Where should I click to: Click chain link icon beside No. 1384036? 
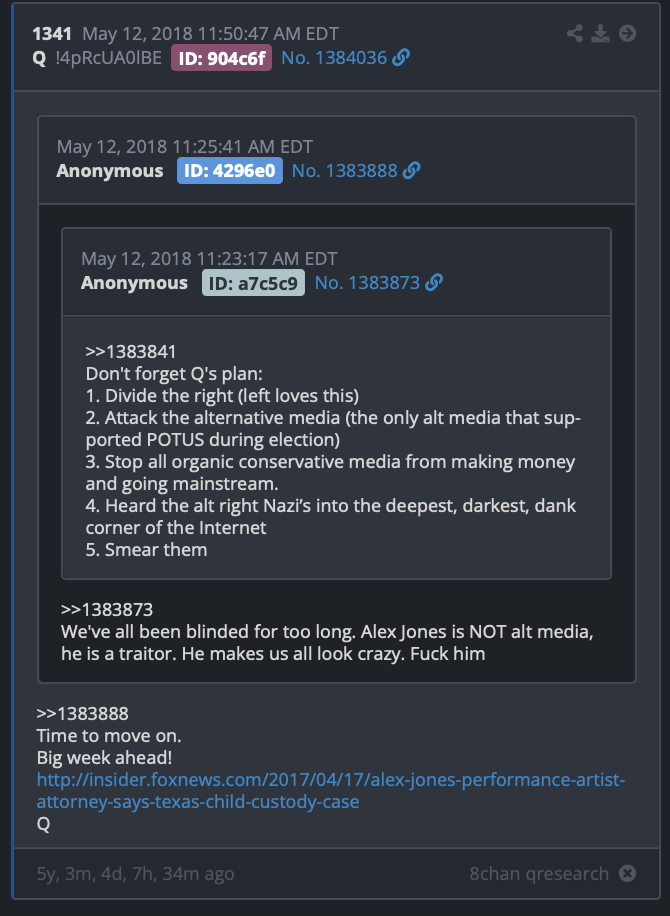pyautogui.click(x=401, y=57)
